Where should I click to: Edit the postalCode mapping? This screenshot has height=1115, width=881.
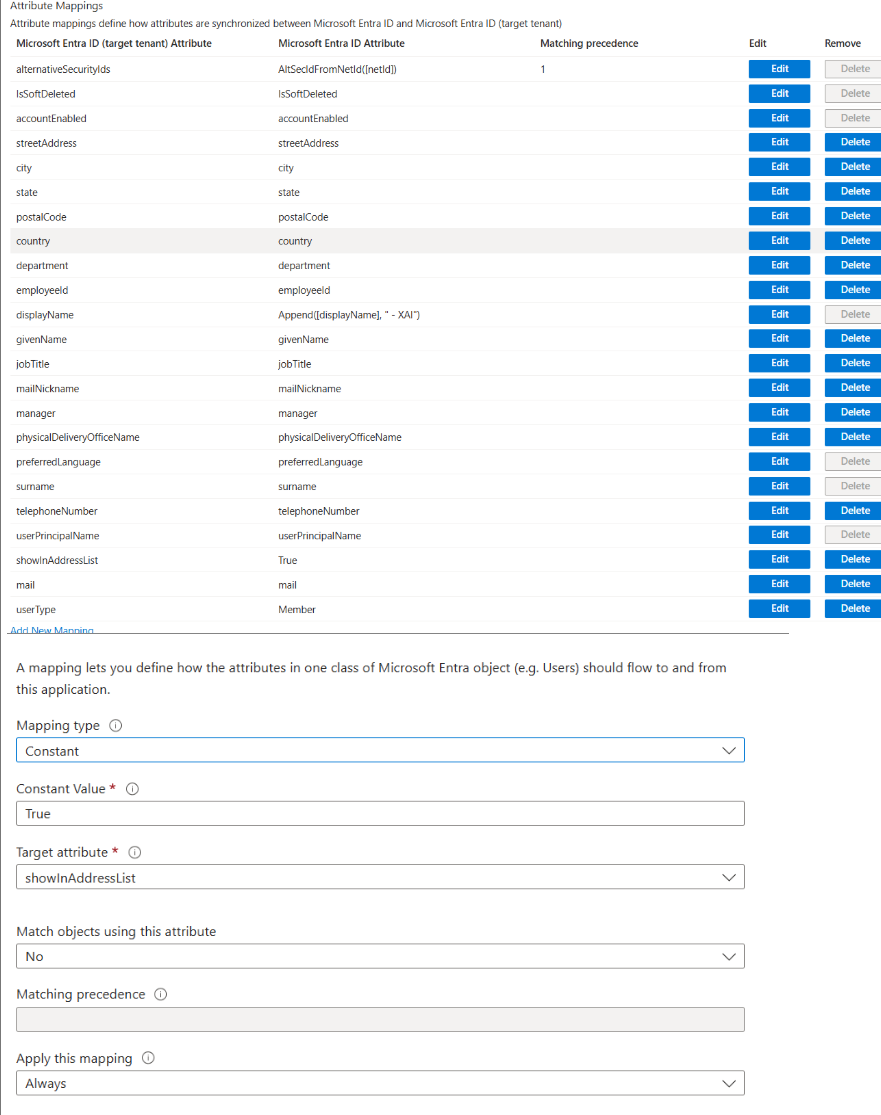click(779, 215)
